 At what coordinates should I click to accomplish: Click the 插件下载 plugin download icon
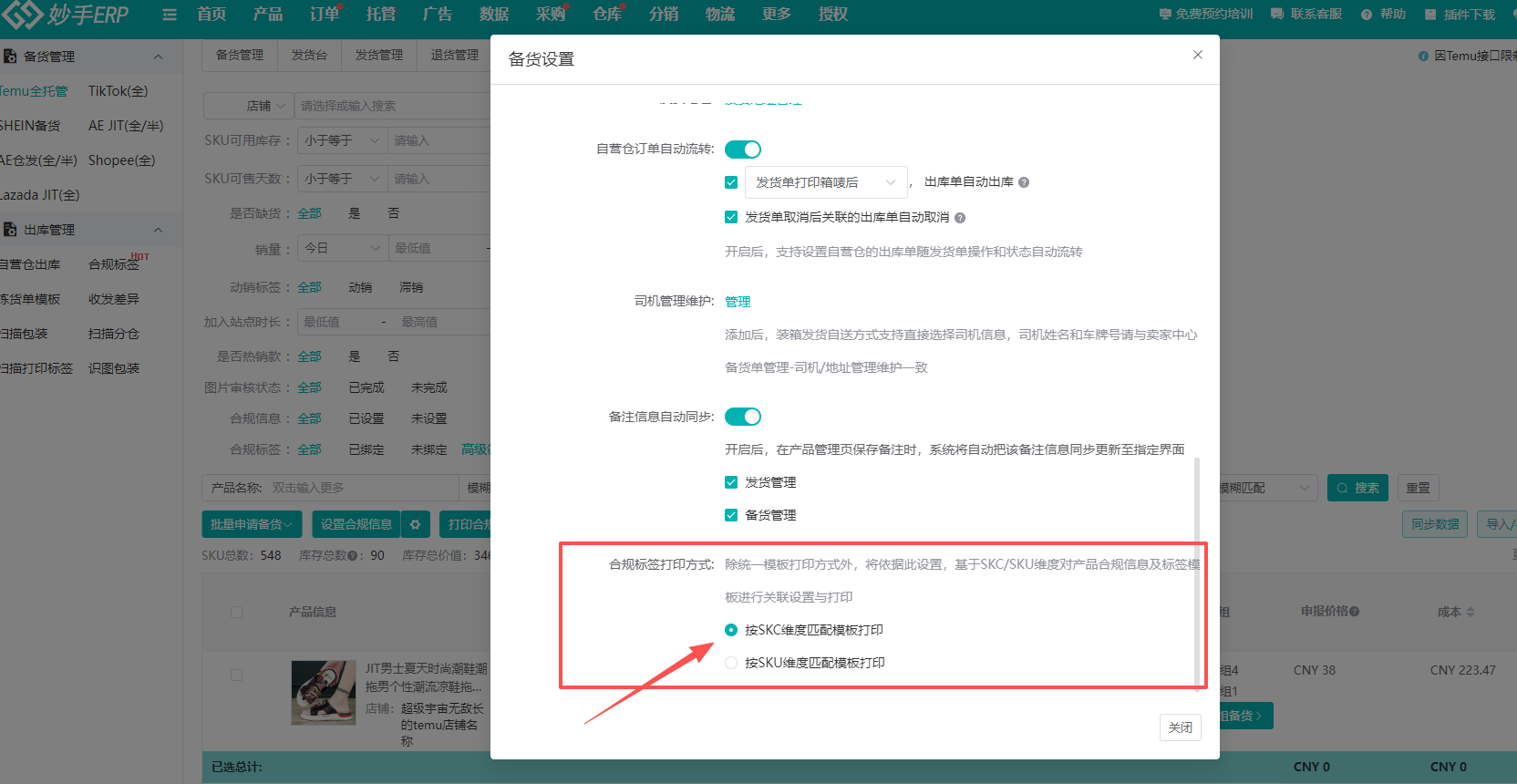coord(1430,15)
